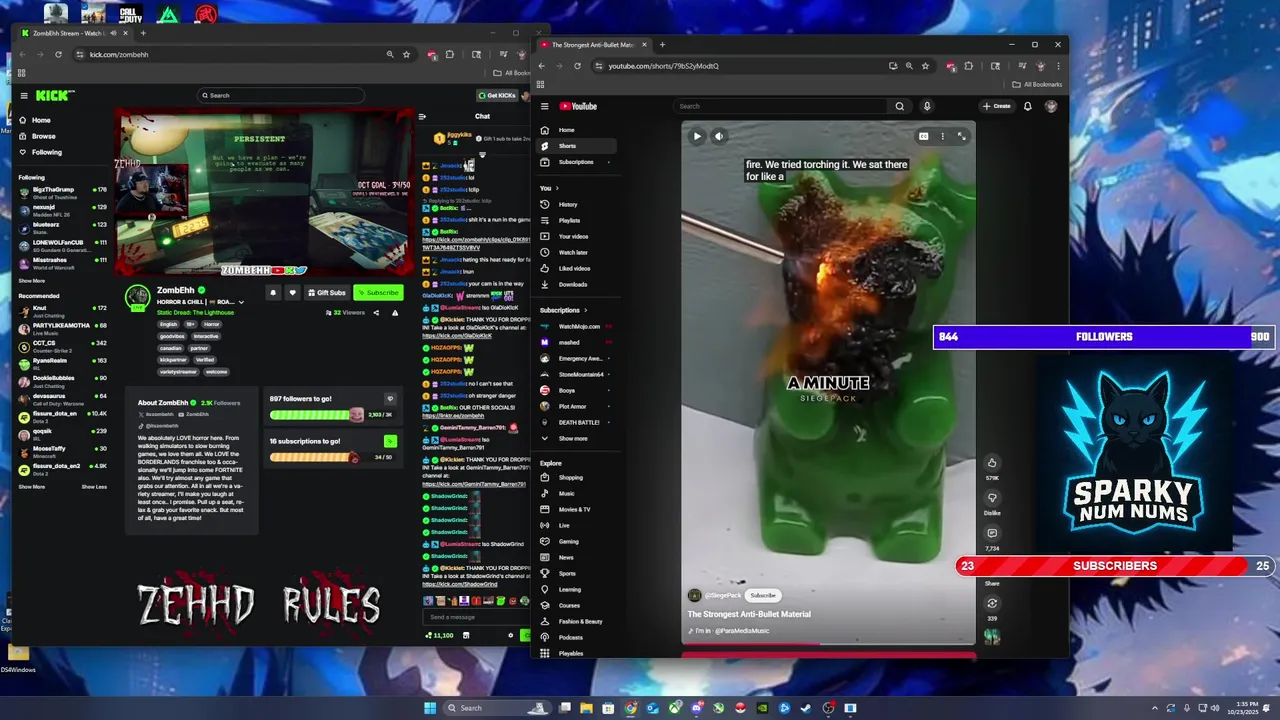Viewport: 1280px width, 720px height.
Task: Click the English tag on Kick
Action: click(168, 324)
